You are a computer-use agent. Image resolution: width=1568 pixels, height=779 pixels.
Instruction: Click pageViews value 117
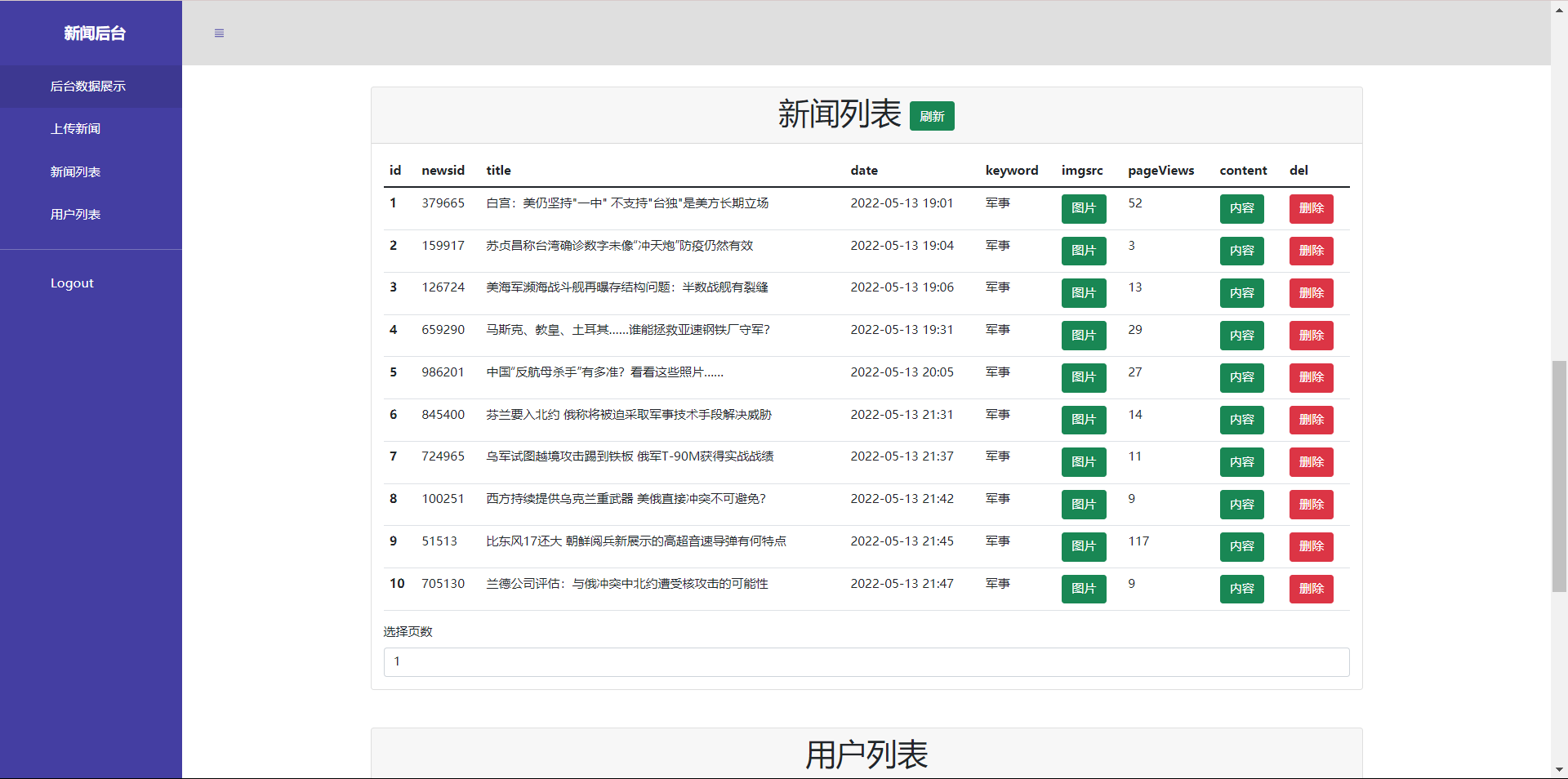coord(1138,541)
